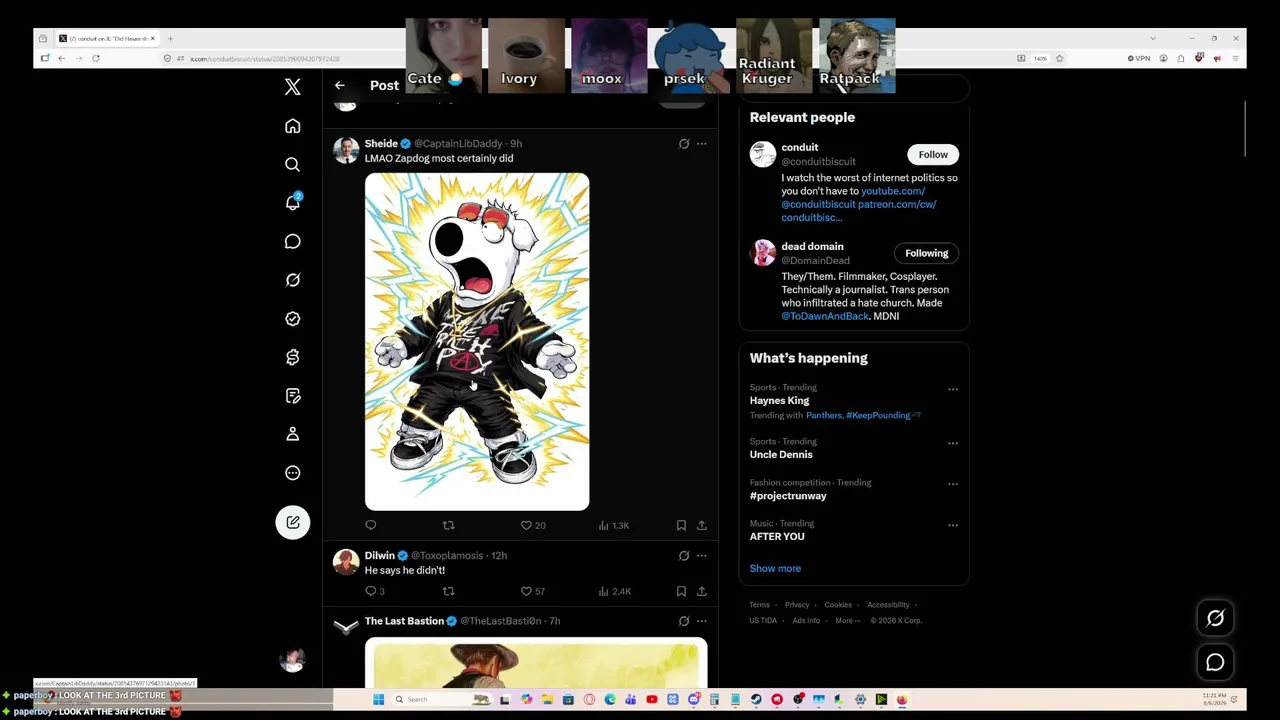Open the Haynes King trending topic
1280x720 pixels.
[779, 401]
